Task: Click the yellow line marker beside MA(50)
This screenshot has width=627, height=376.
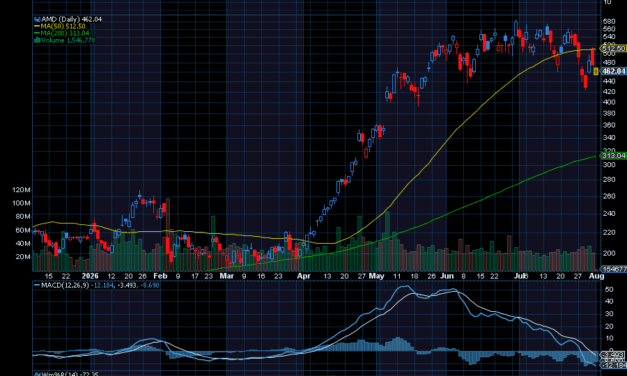Action: [37, 26]
